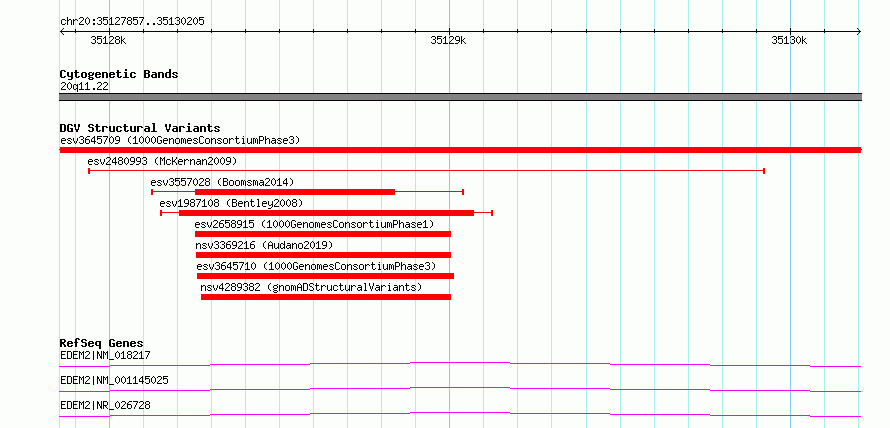Image resolution: width=890 pixels, height=428 pixels.
Task: Click the esv3645709 structural variant bar
Action: click(460, 150)
